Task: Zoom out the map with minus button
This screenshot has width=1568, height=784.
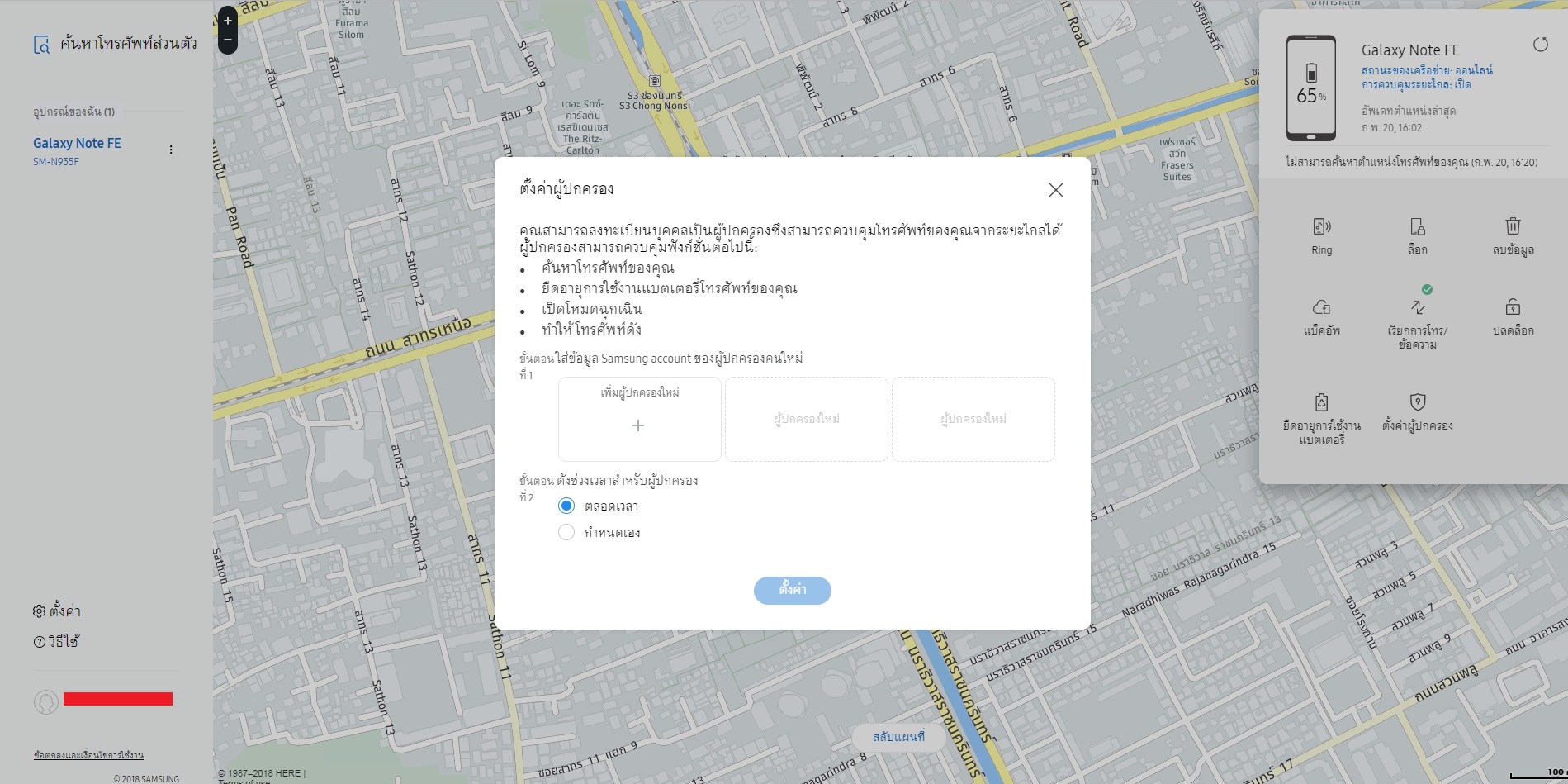Action: [x=228, y=40]
